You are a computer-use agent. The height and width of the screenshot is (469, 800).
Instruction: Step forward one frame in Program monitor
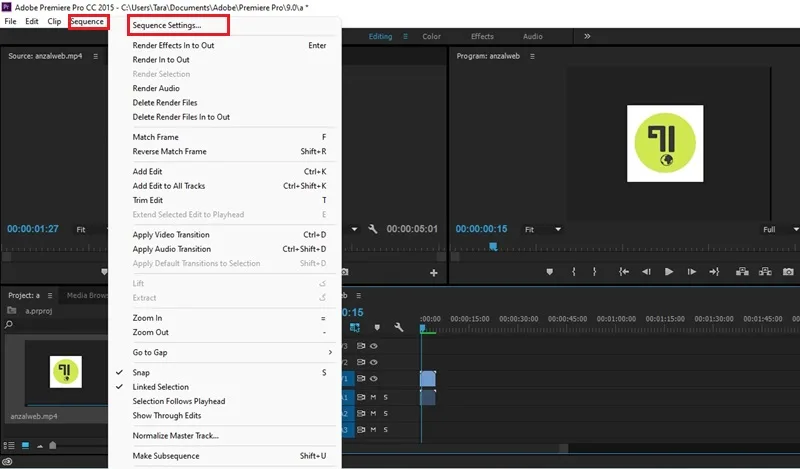point(691,272)
